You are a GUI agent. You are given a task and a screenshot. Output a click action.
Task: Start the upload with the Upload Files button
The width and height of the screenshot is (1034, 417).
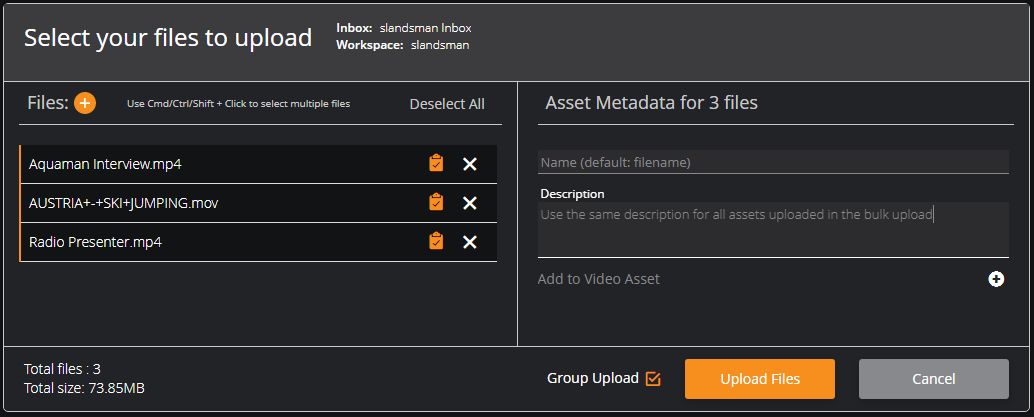[x=760, y=379]
